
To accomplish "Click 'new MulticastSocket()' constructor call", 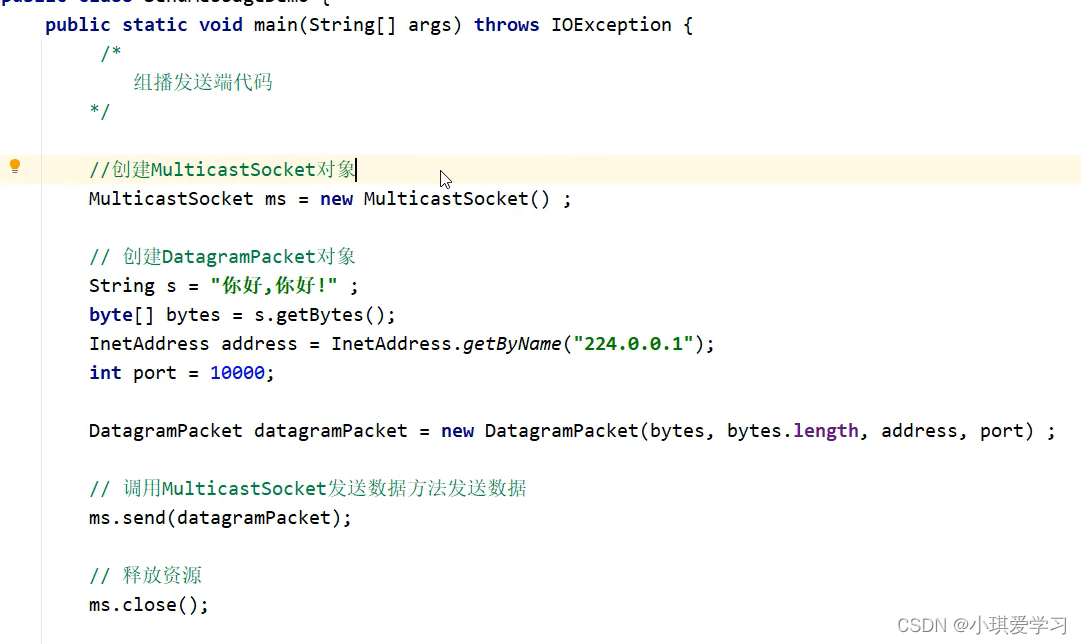I will (435, 199).
